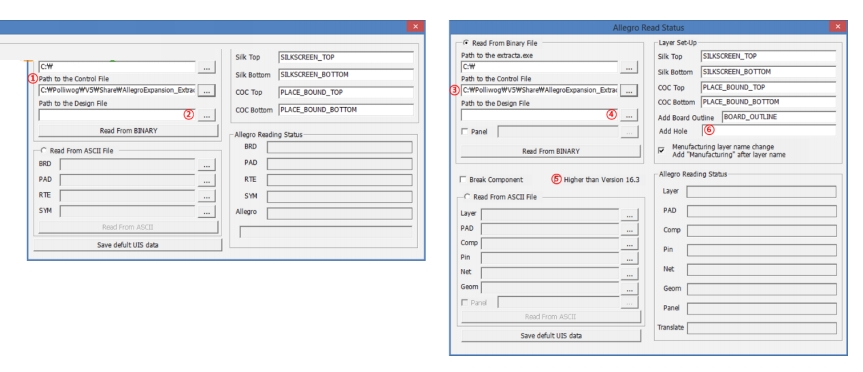Viewport: 863px width, 372px height.
Task: Open browse button for Geom ASCII file
Action: pyautogui.click(x=629, y=288)
